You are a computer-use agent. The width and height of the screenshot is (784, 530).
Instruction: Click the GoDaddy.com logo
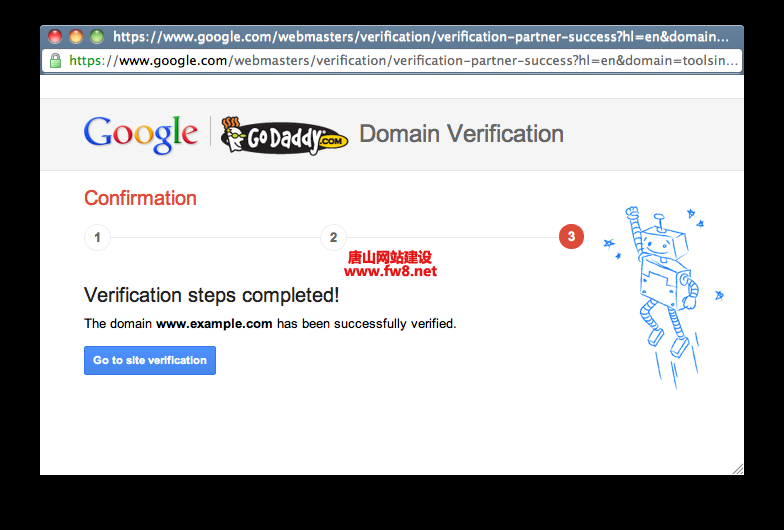tap(284, 136)
